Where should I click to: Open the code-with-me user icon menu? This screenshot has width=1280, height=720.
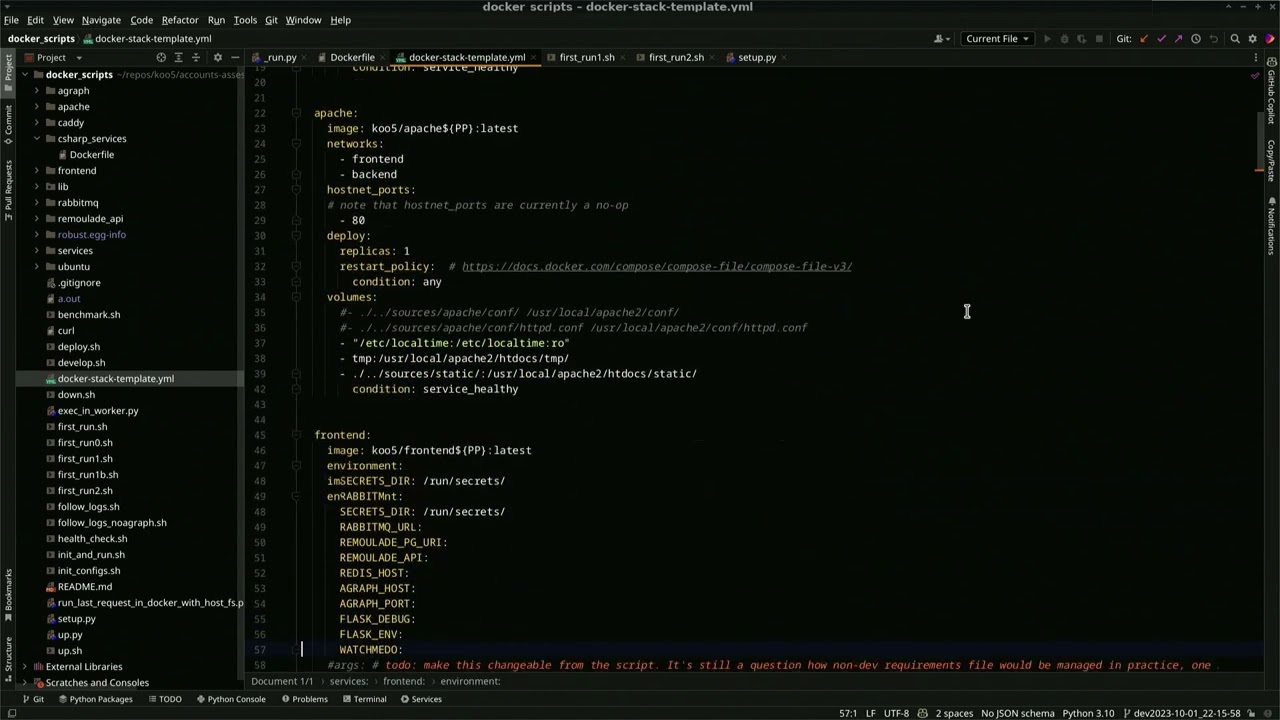pyautogui.click(x=942, y=39)
